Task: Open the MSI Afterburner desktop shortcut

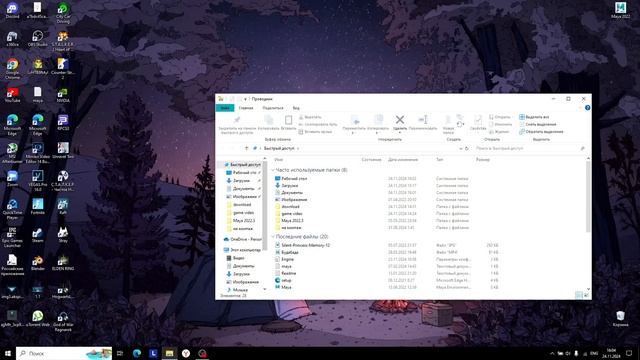Action: (x=12, y=153)
